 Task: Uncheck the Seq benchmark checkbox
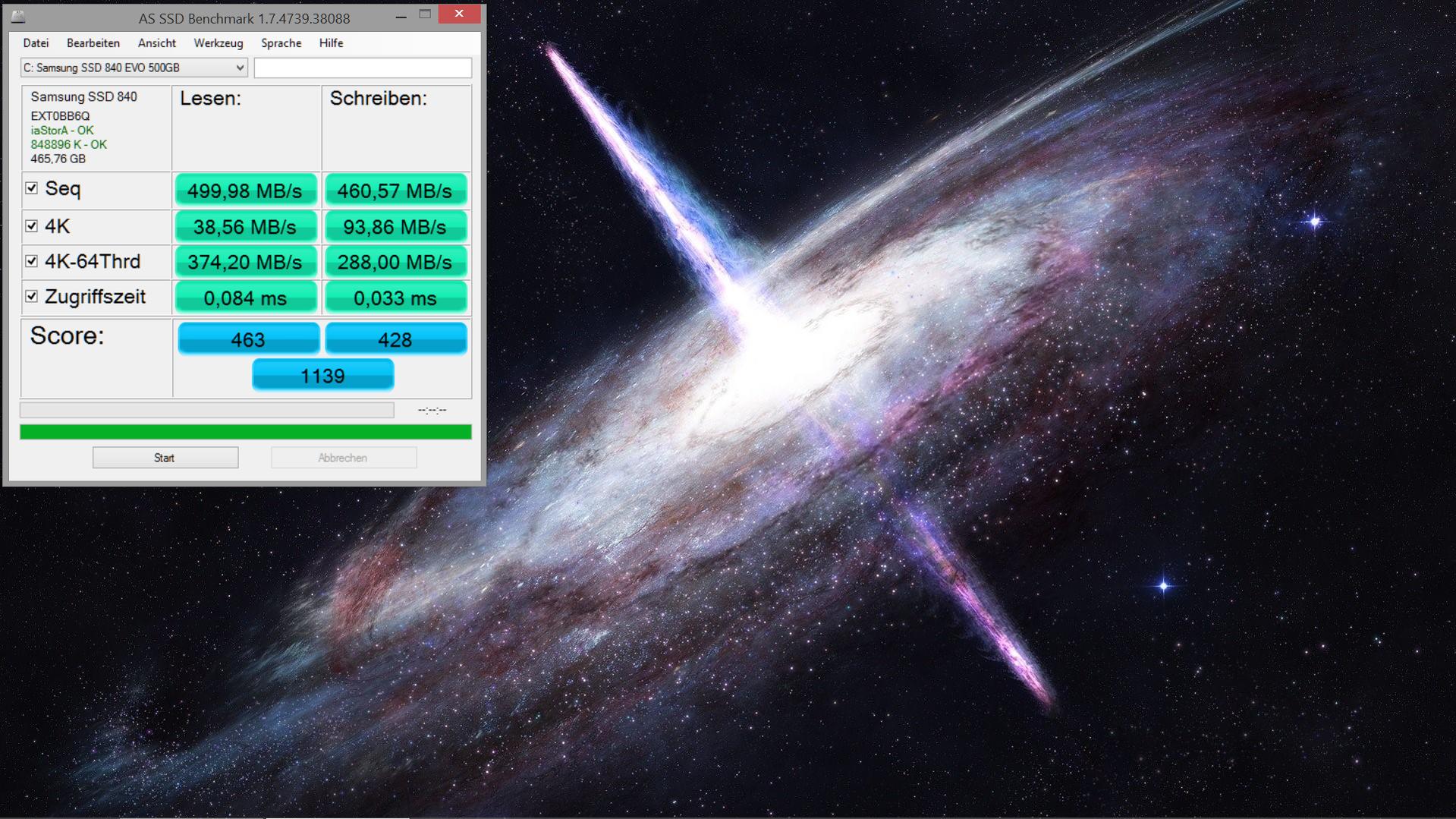(31, 187)
